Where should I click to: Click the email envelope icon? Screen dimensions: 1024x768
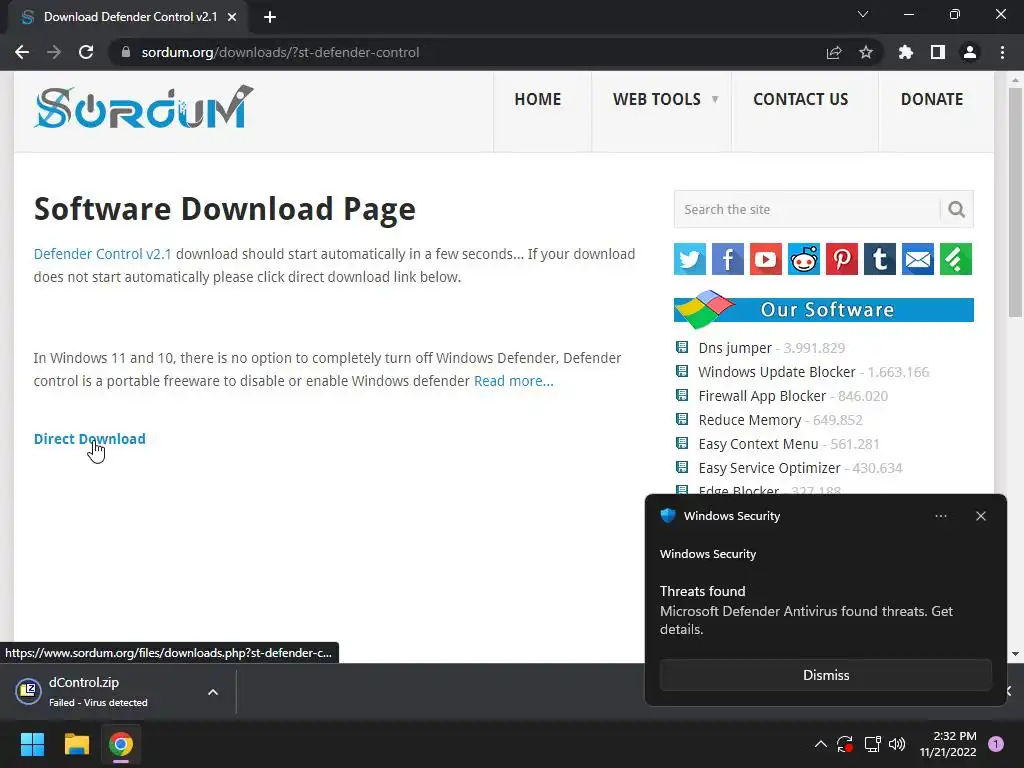pyautogui.click(x=918, y=259)
